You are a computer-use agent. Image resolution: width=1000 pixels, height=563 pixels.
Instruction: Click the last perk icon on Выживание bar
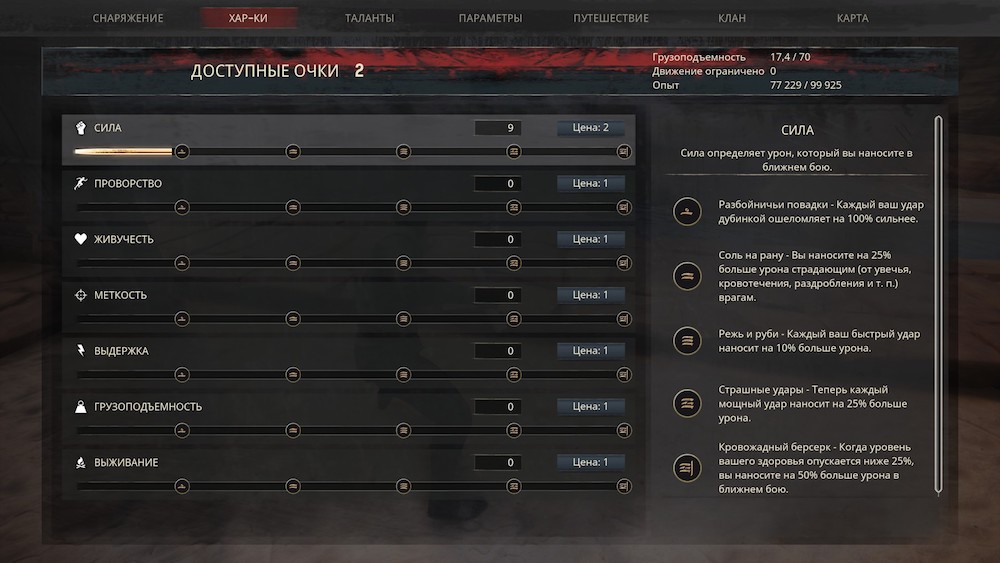pos(624,486)
